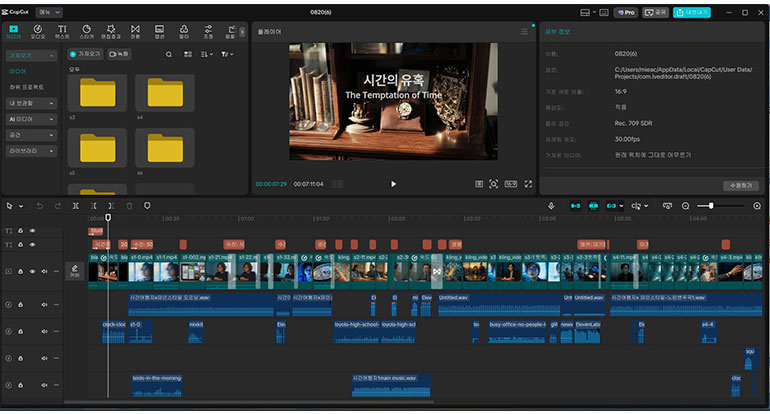Play the video preview

click(393, 184)
